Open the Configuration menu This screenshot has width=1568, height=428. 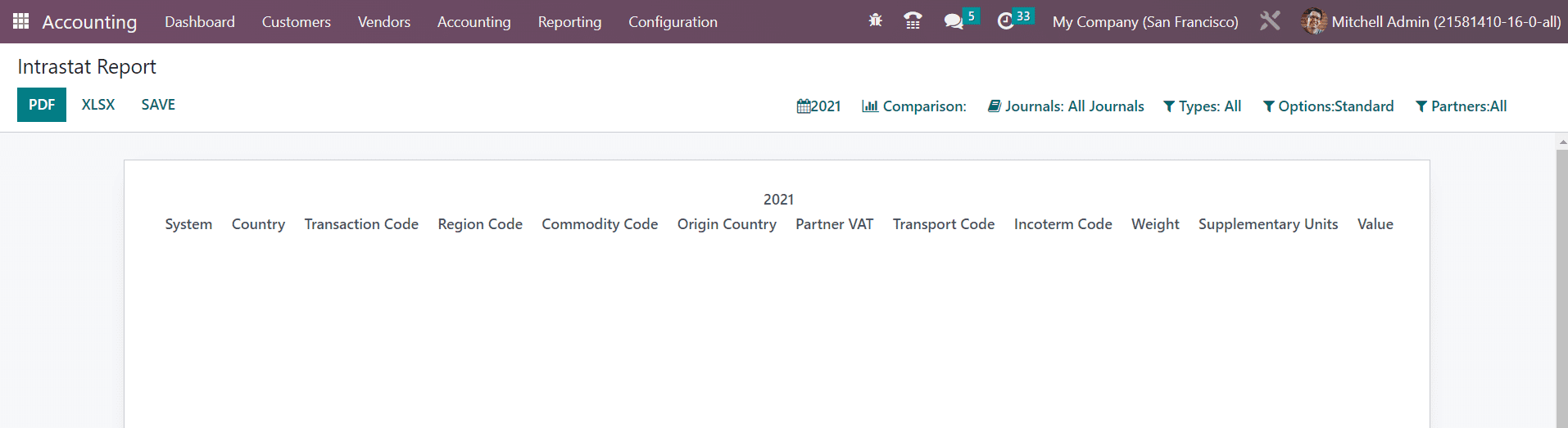673,22
